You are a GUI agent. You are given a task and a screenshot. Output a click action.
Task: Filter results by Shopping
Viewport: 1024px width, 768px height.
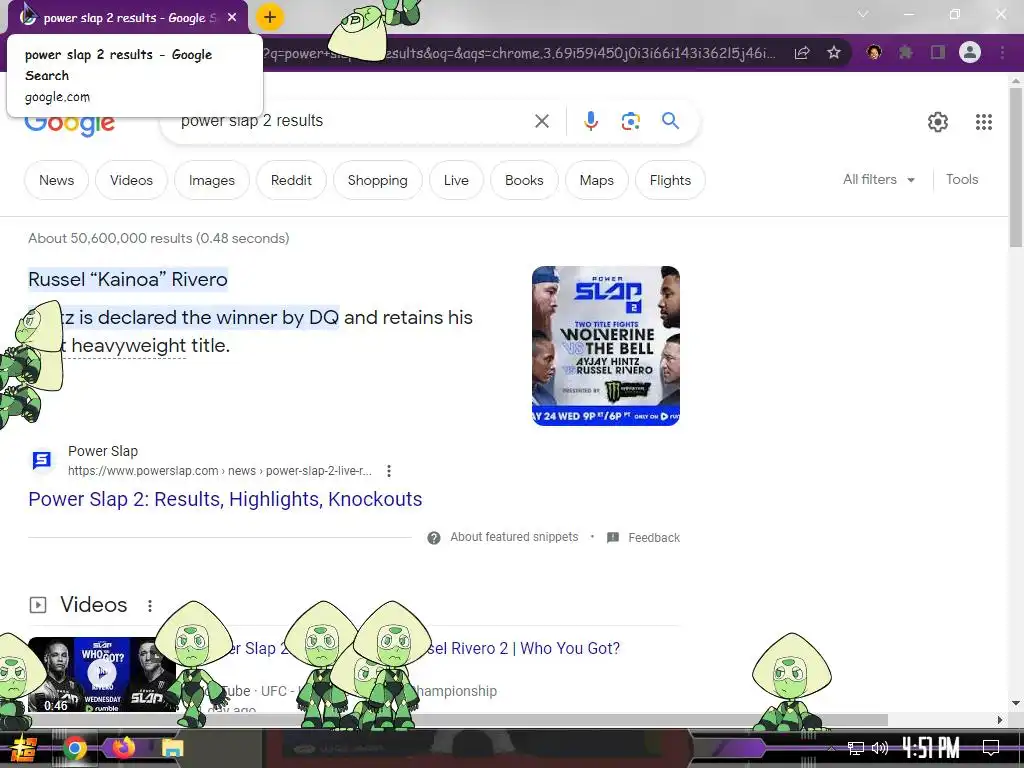377,180
